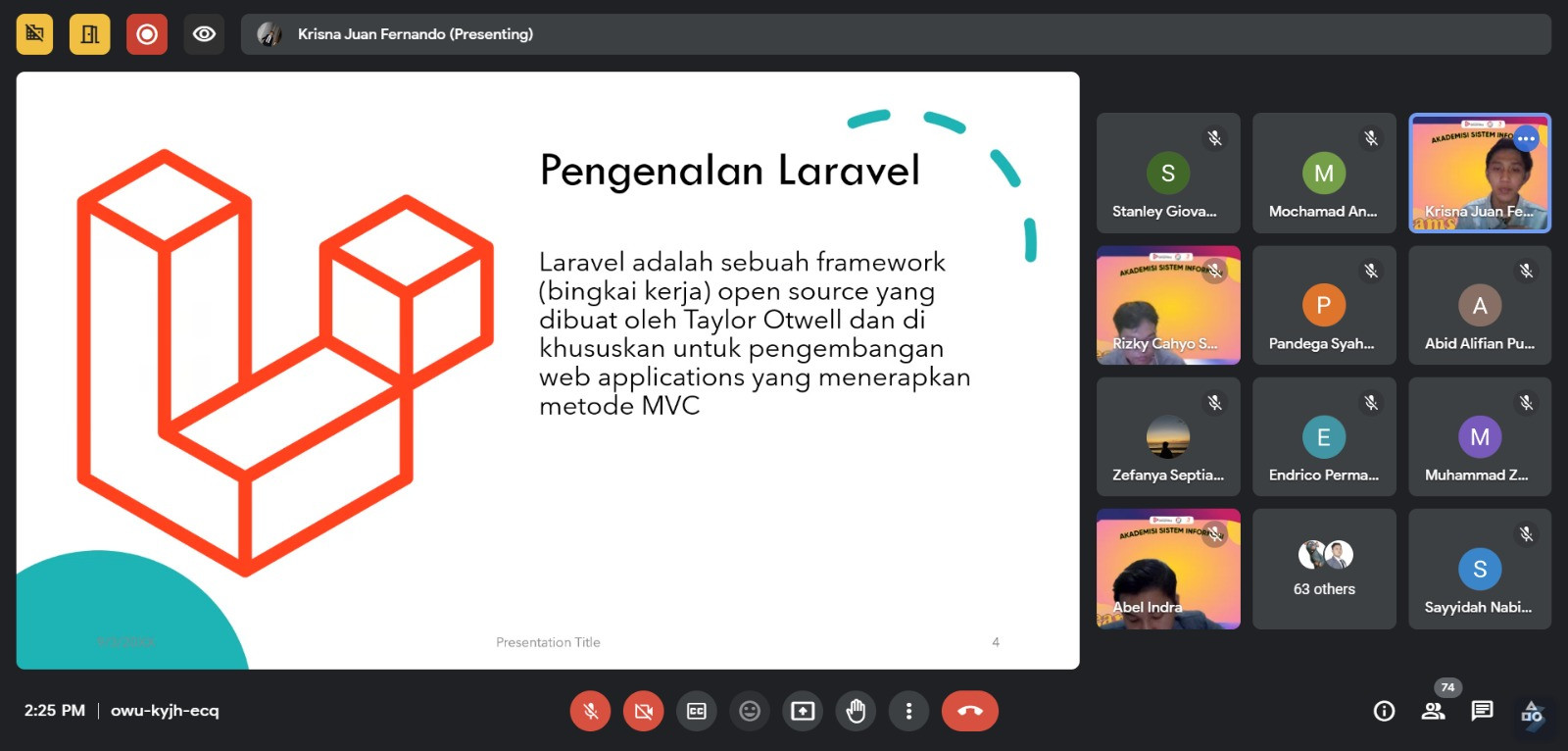Click the blue S avatar of Sayyidah
The image size is (1568, 751).
coord(1480,569)
